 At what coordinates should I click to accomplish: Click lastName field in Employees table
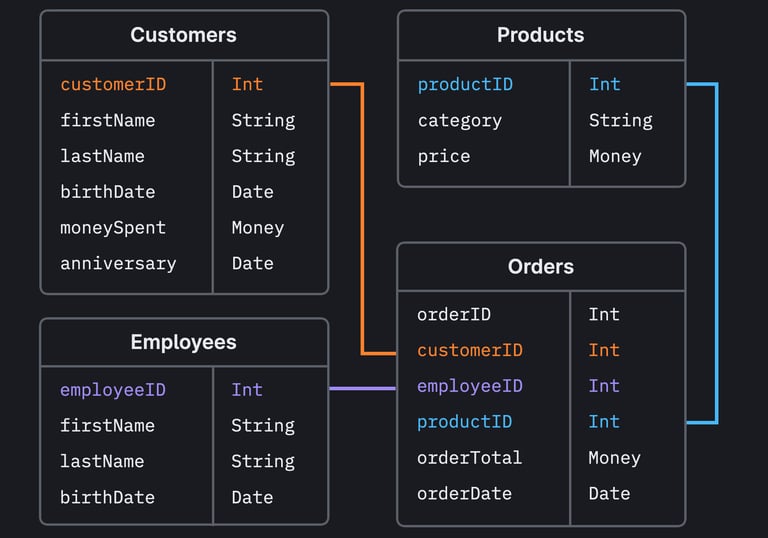(x=102, y=462)
